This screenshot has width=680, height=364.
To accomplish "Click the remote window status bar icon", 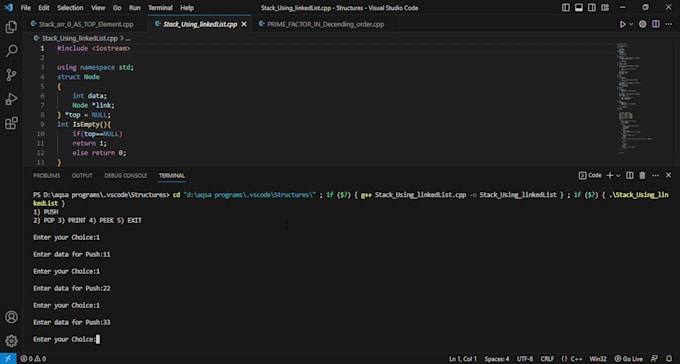I will (8, 359).
